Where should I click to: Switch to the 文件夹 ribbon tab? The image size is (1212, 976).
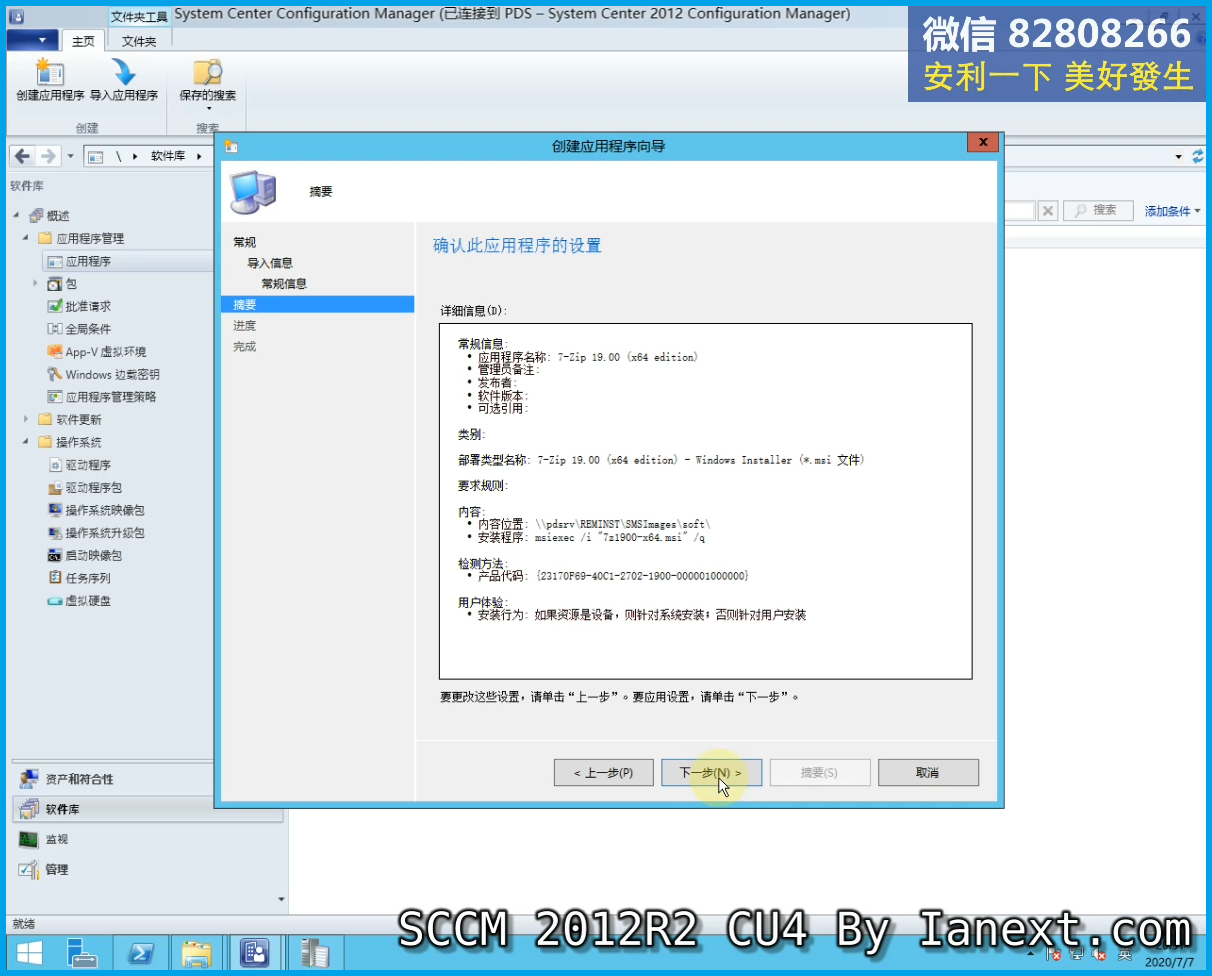click(x=139, y=41)
